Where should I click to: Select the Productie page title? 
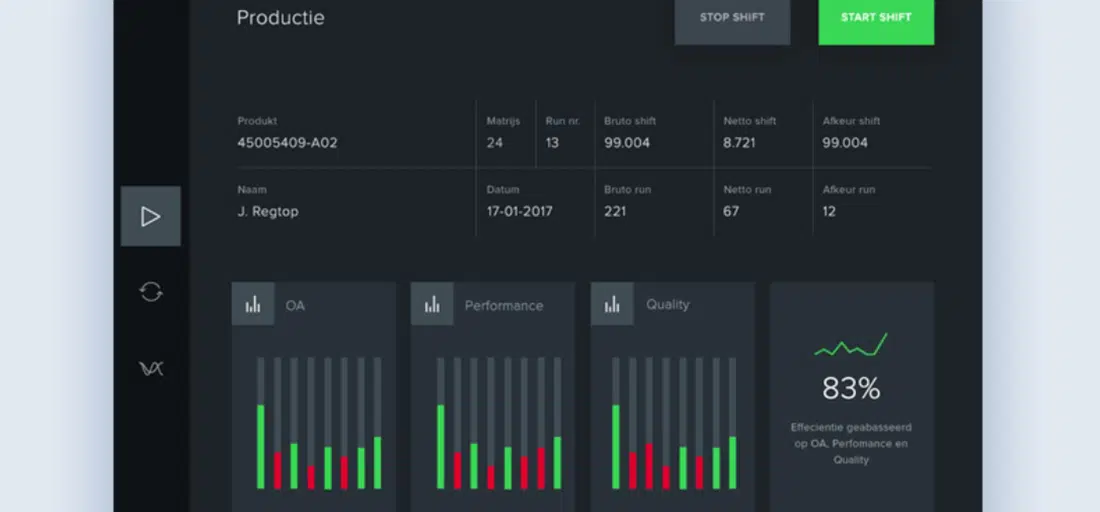[x=280, y=18]
